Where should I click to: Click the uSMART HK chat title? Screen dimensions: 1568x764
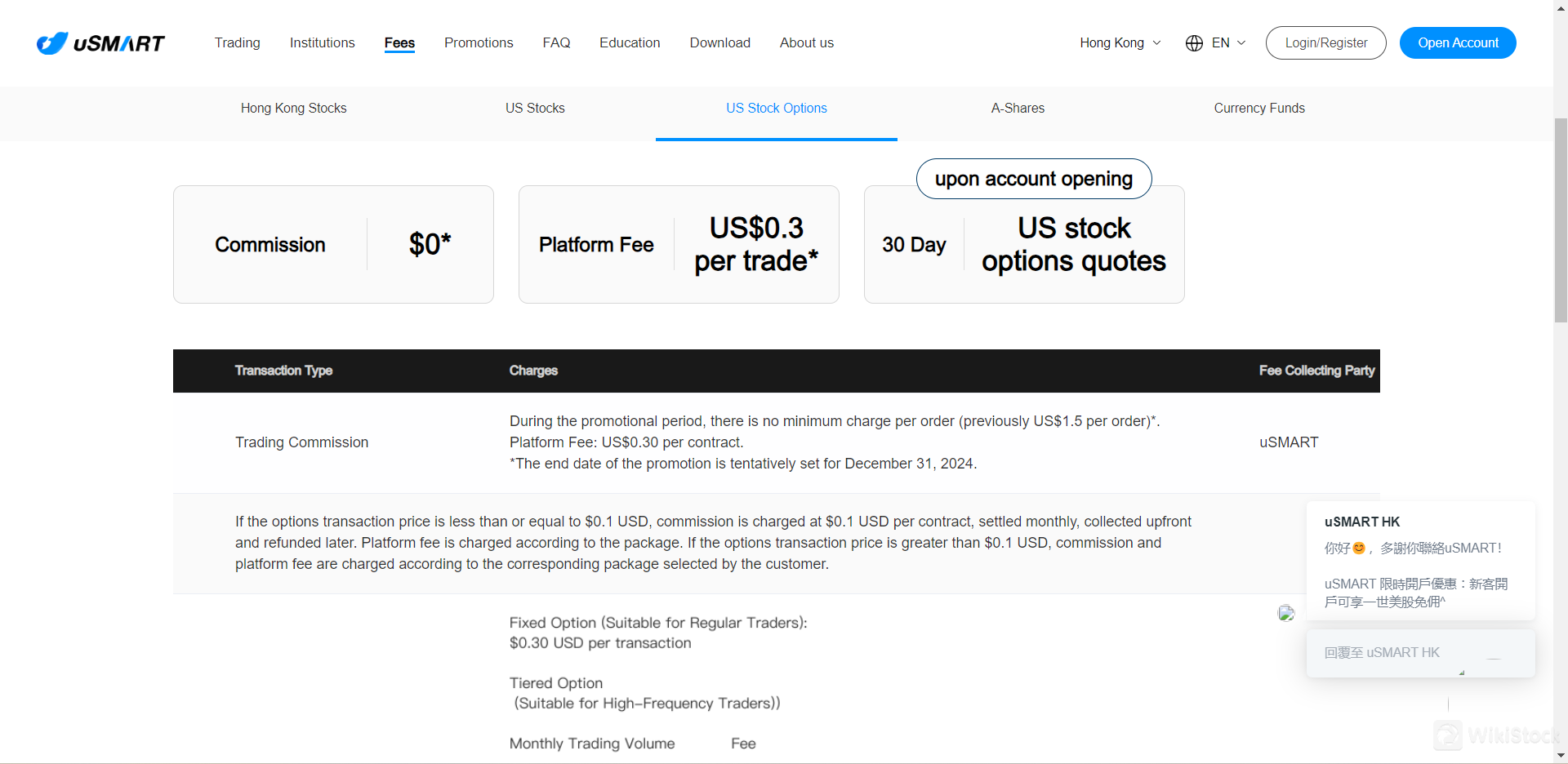[x=1362, y=522]
